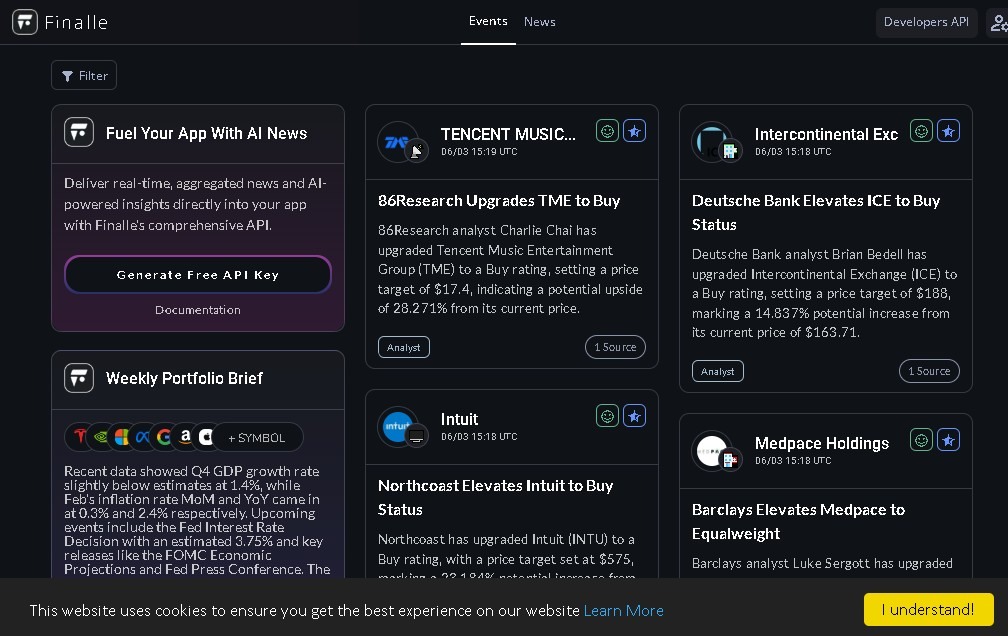Expand 1 Source on Tencent Music card

pos(615,347)
